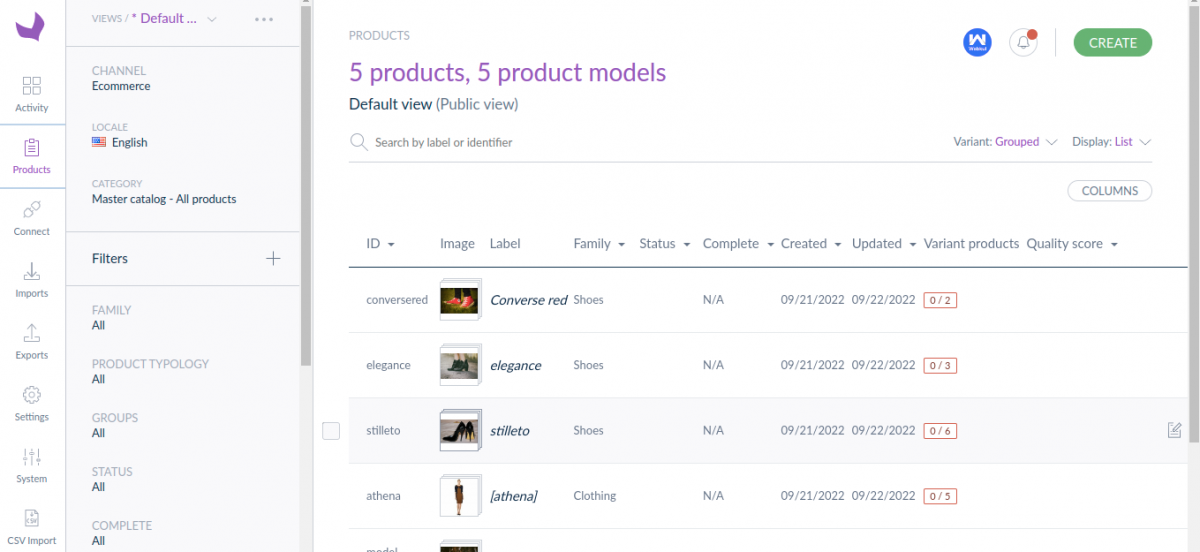Open the Products section
Screen dimensions: 1200x552
[x=32, y=156]
